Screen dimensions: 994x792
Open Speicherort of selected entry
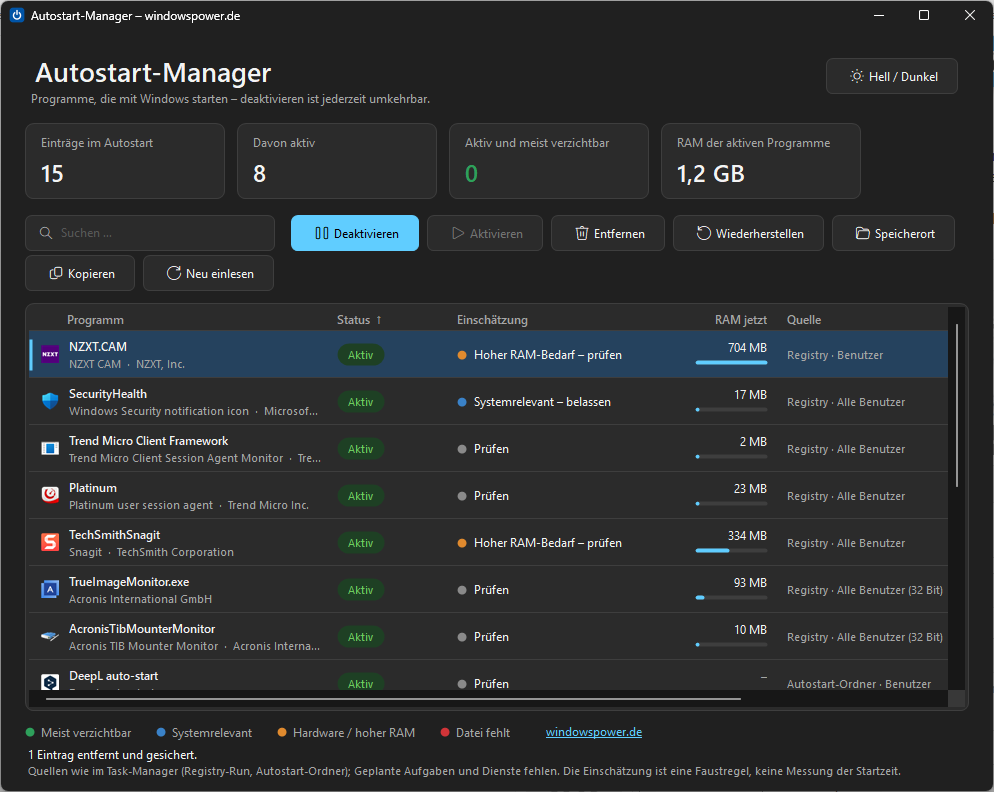(x=893, y=233)
